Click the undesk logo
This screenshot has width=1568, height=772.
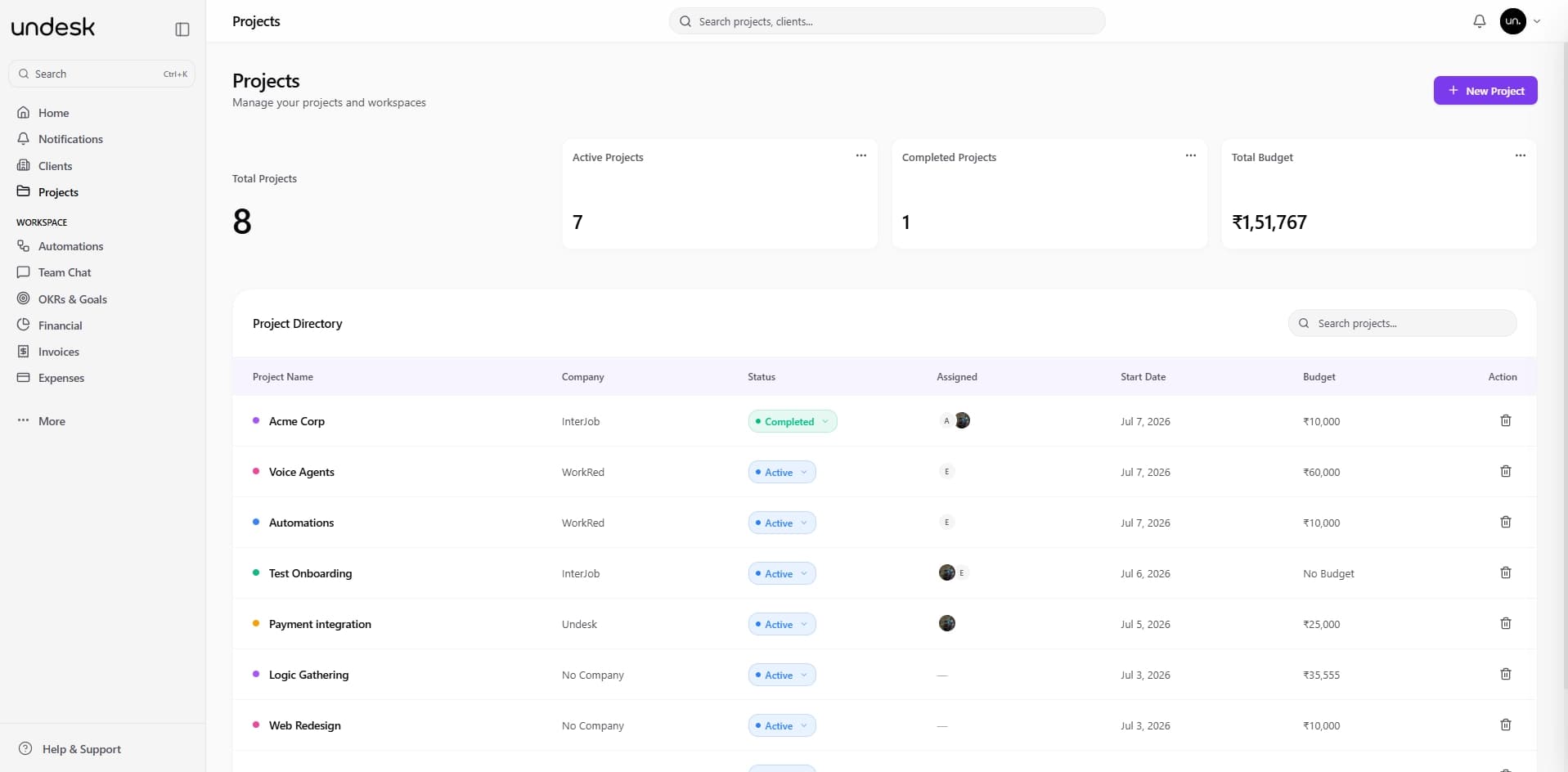click(53, 27)
